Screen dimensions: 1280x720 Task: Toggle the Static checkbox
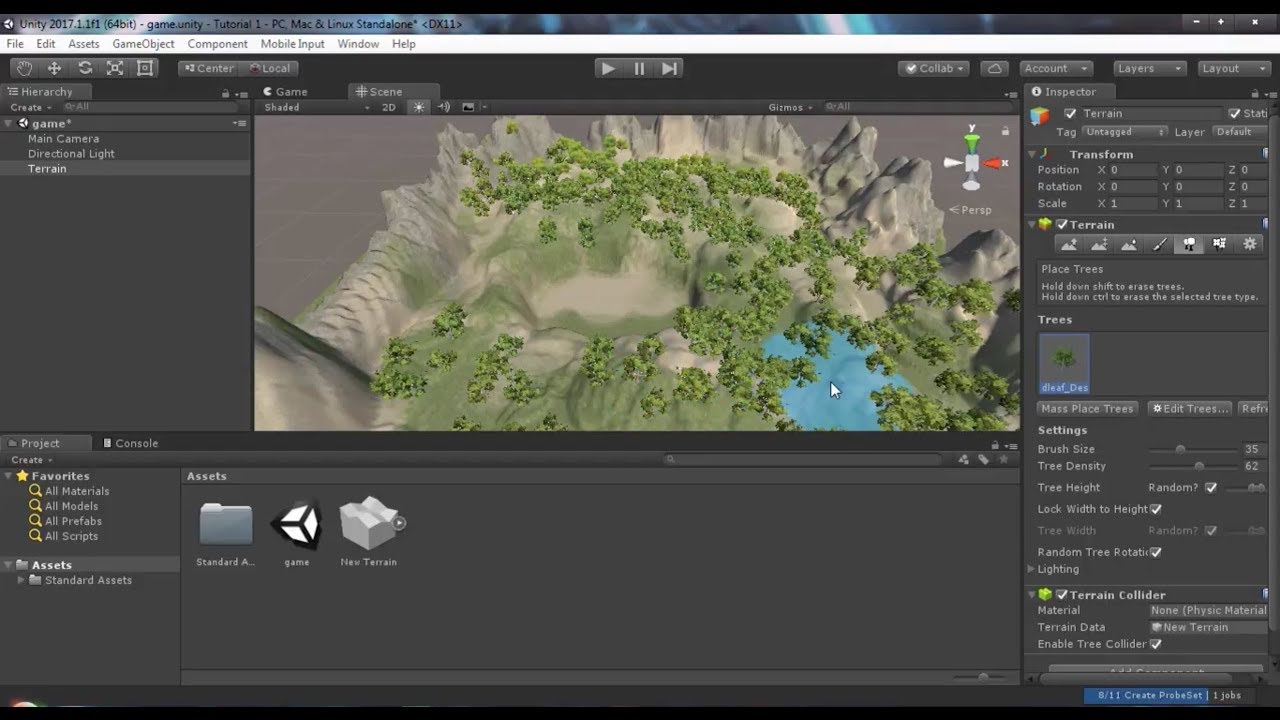pyautogui.click(x=1234, y=114)
